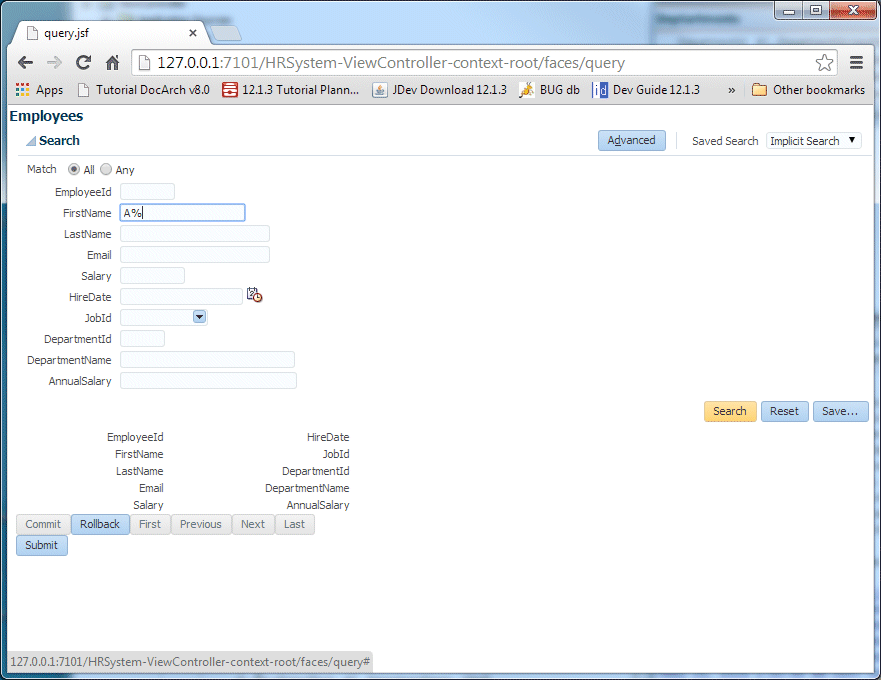Image resolution: width=881 pixels, height=680 pixels.
Task: Click the browser address bar URL
Action: click(391, 62)
